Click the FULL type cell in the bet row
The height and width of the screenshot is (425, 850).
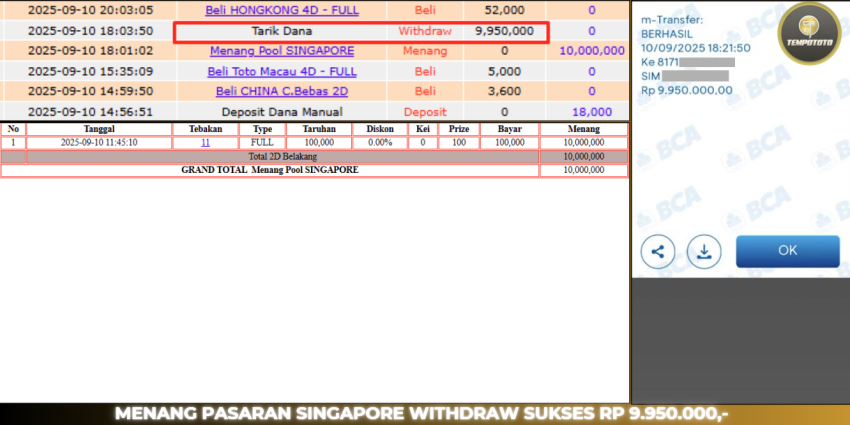pos(262,143)
